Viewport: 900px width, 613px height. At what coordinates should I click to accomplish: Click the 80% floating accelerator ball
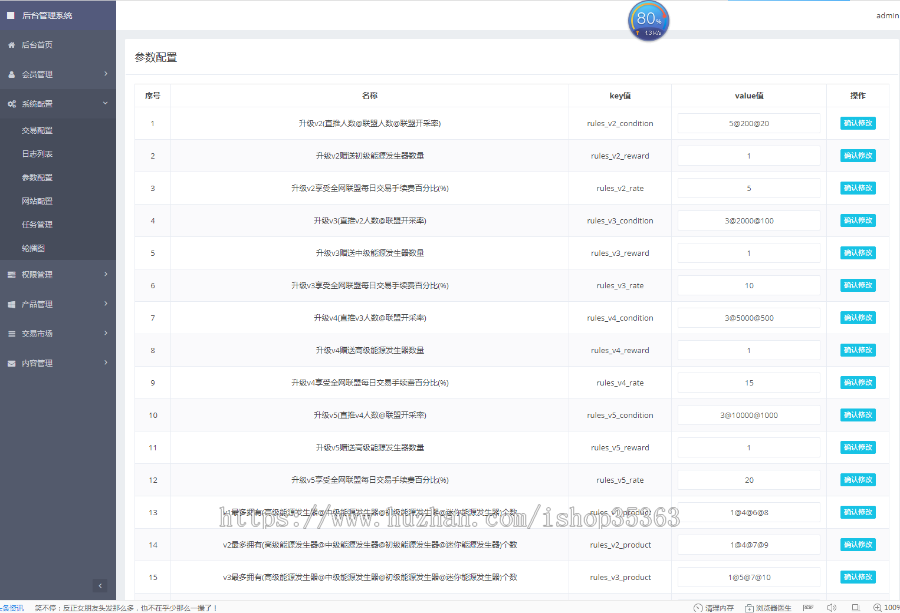click(x=649, y=21)
